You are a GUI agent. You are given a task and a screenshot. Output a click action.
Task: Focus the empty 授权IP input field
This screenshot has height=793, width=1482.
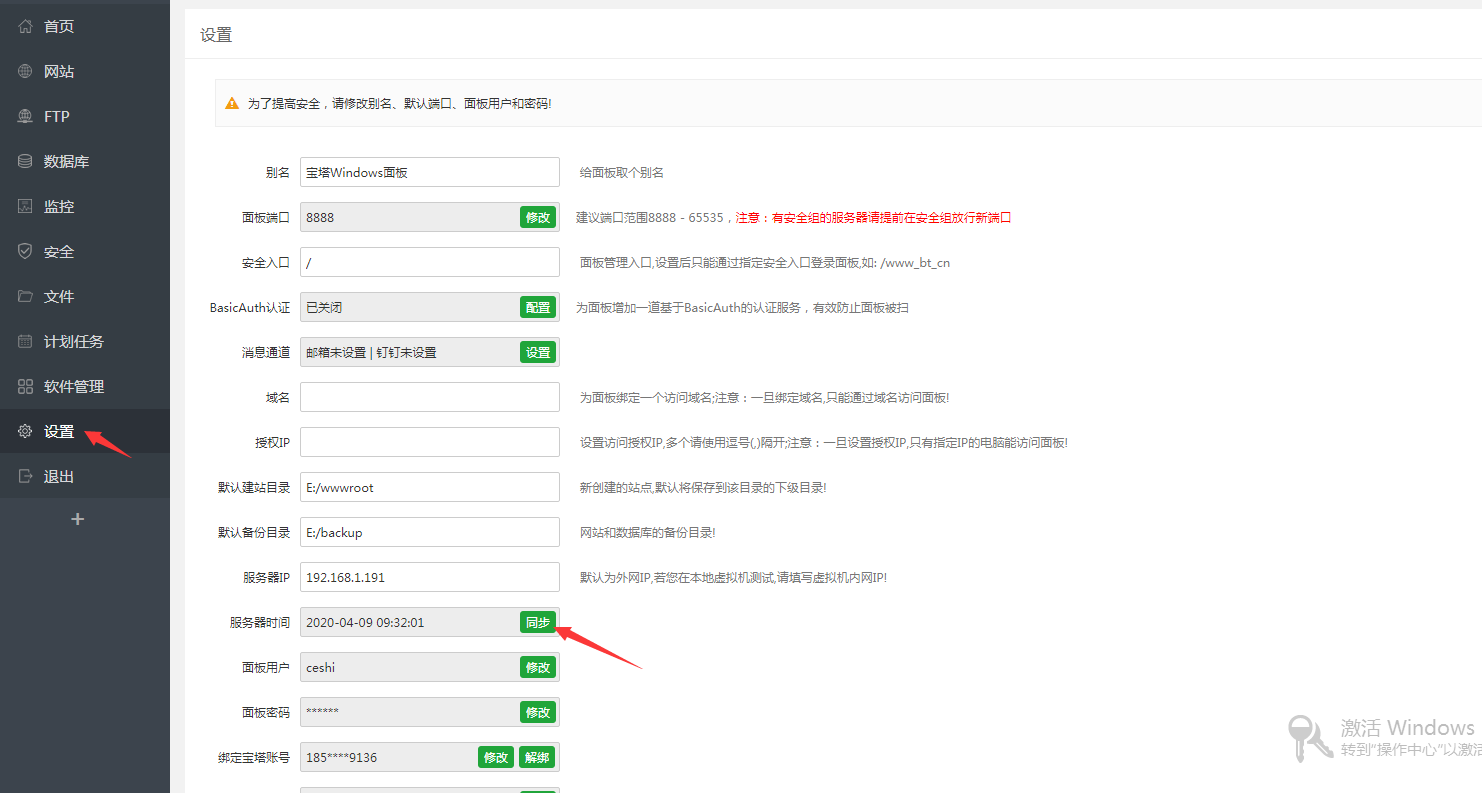[x=430, y=442]
